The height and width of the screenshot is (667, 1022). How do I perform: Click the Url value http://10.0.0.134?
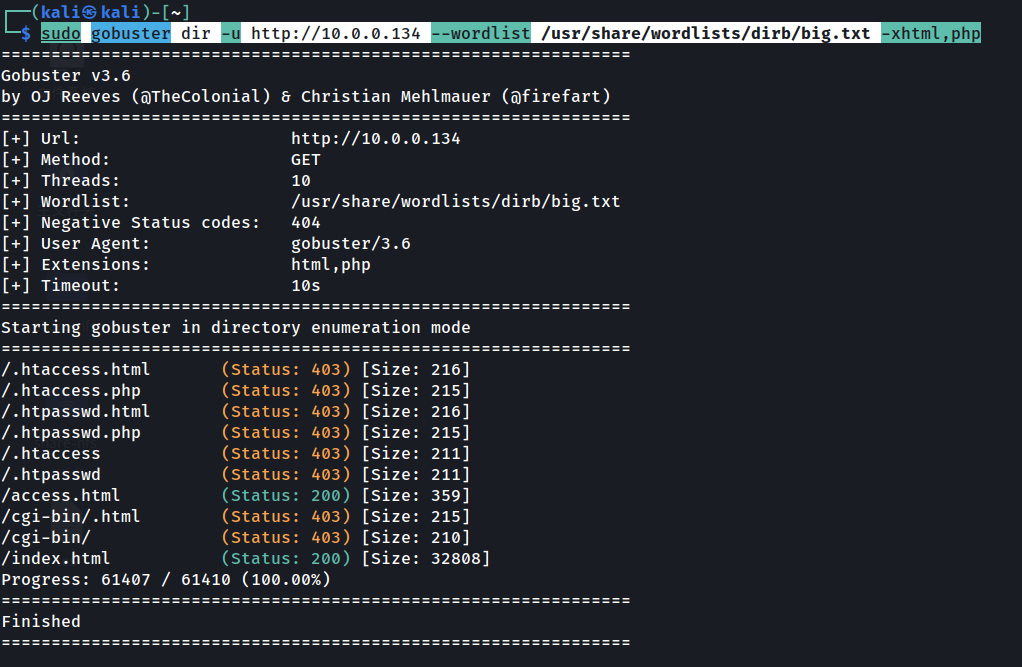click(x=375, y=139)
